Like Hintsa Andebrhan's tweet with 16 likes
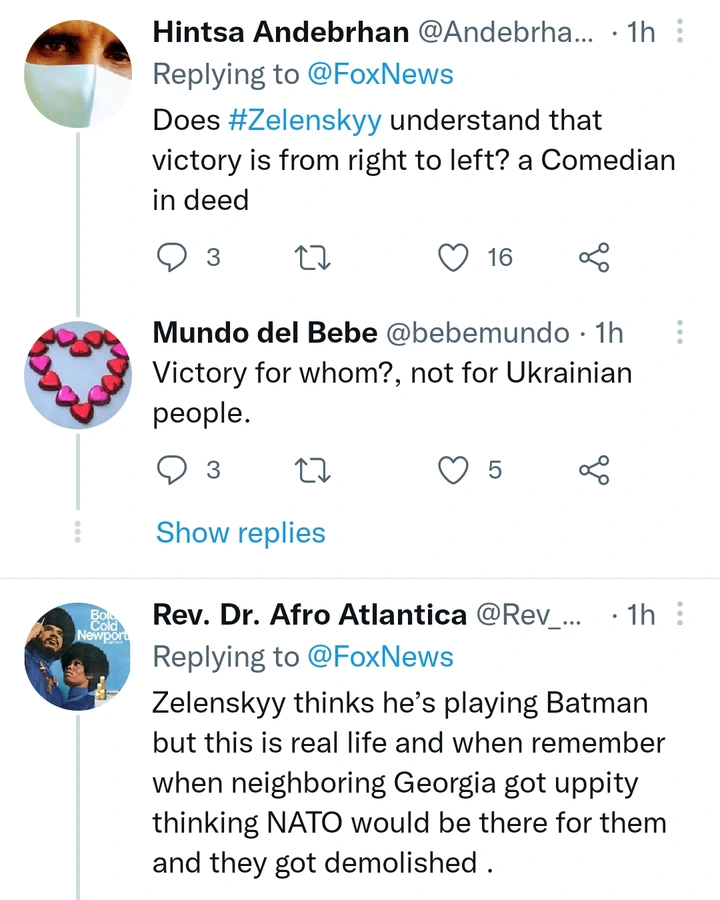 point(455,258)
